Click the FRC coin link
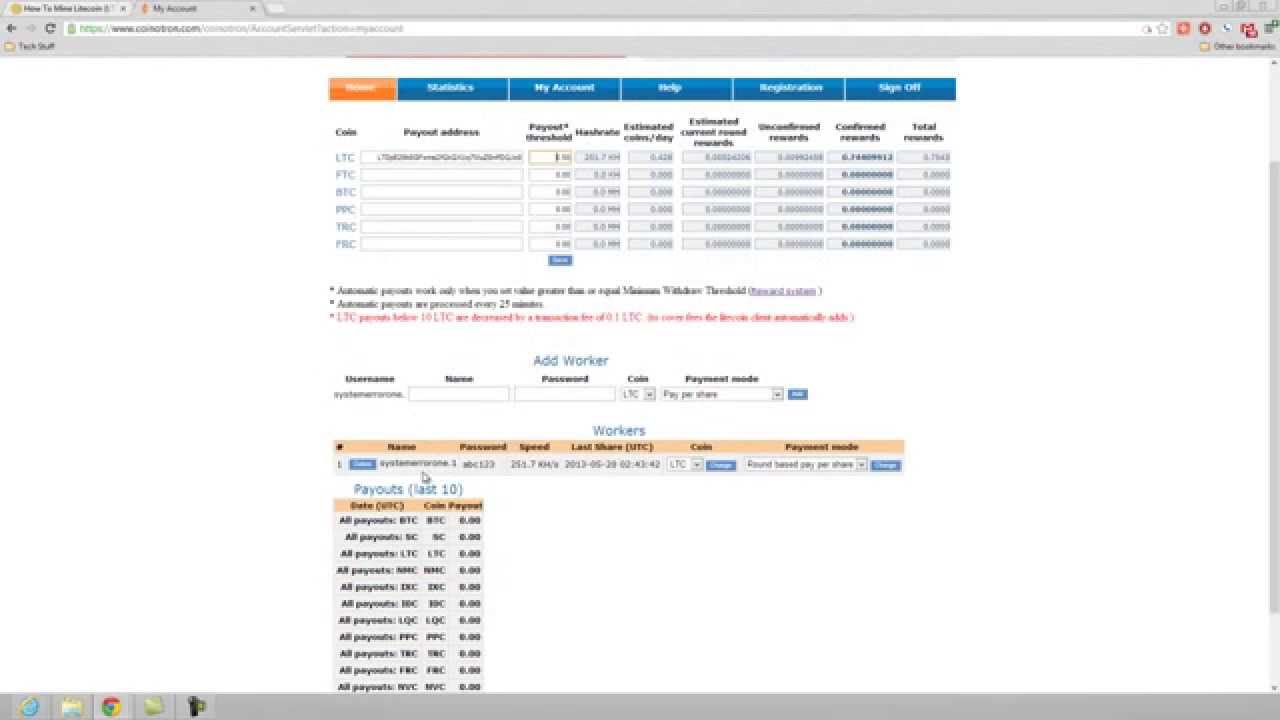This screenshot has width=1280, height=720. pyautogui.click(x=345, y=244)
